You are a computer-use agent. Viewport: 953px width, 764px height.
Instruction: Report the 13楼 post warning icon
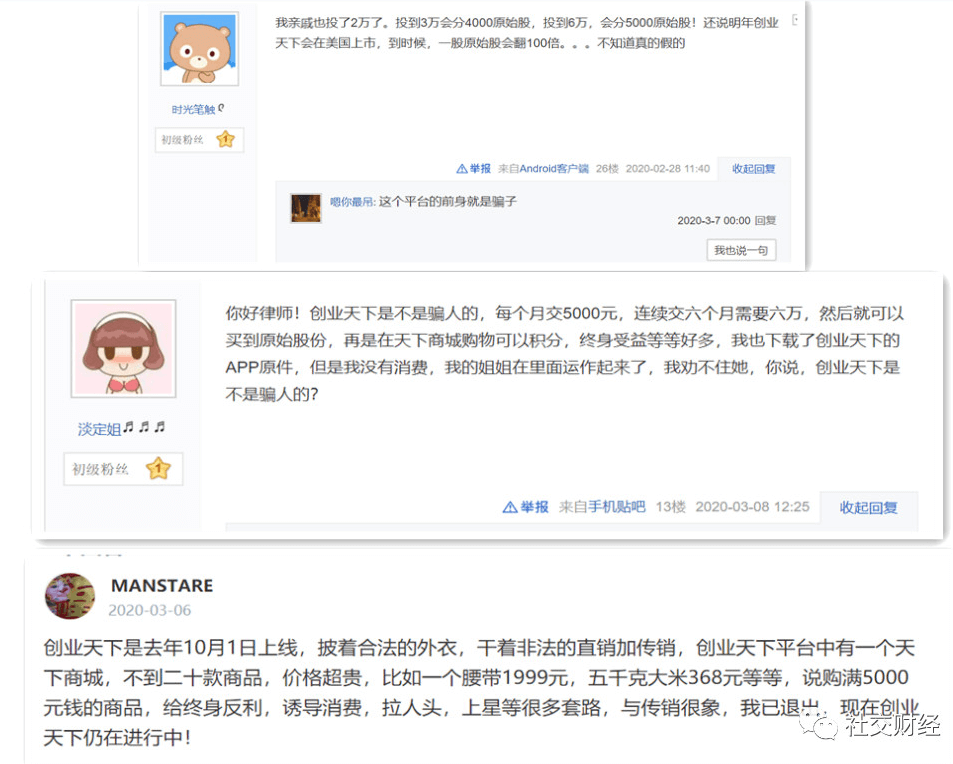click(x=510, y=507)
